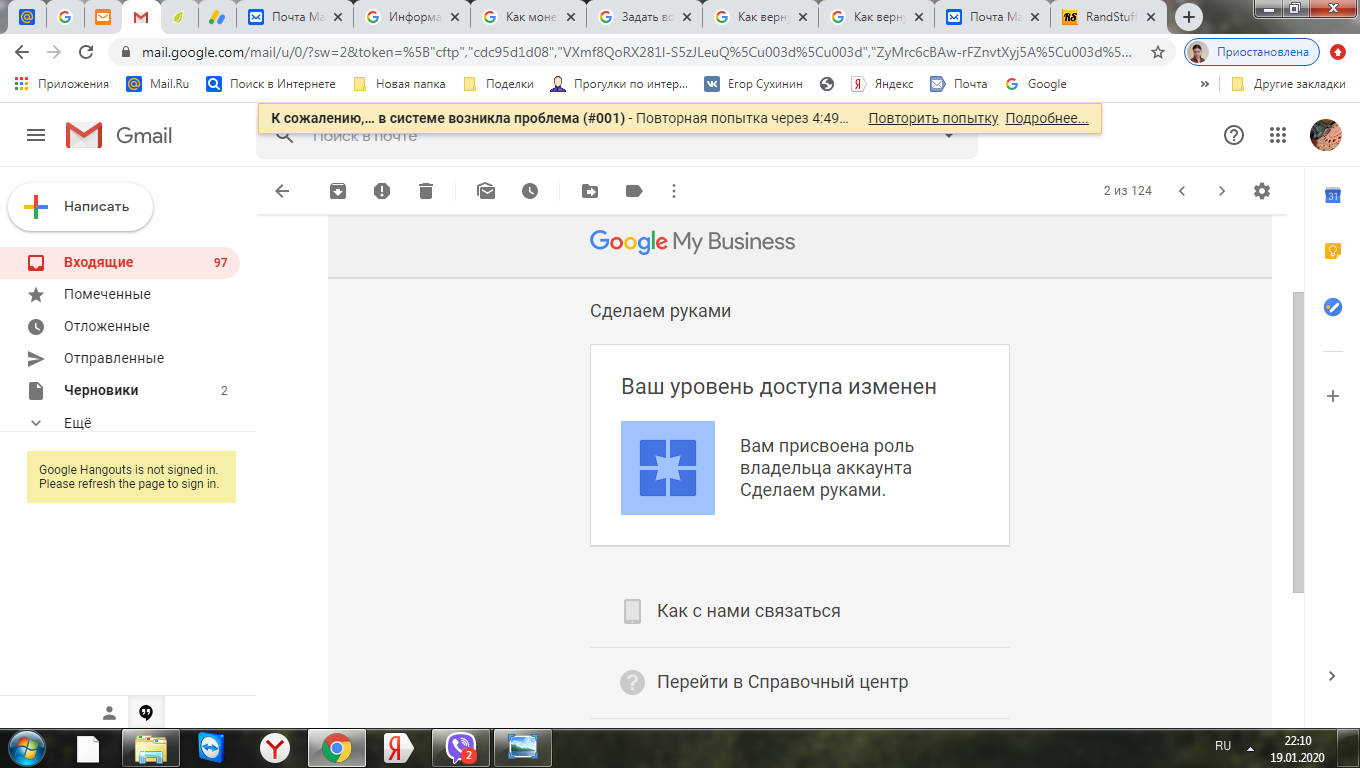Open Viber from the taskbar

coord(460,748)
